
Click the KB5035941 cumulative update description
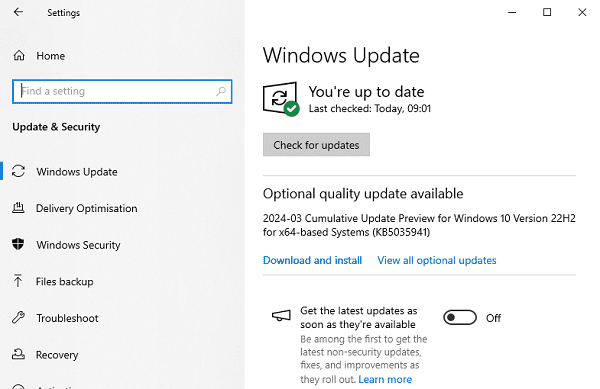pos(419,225)
